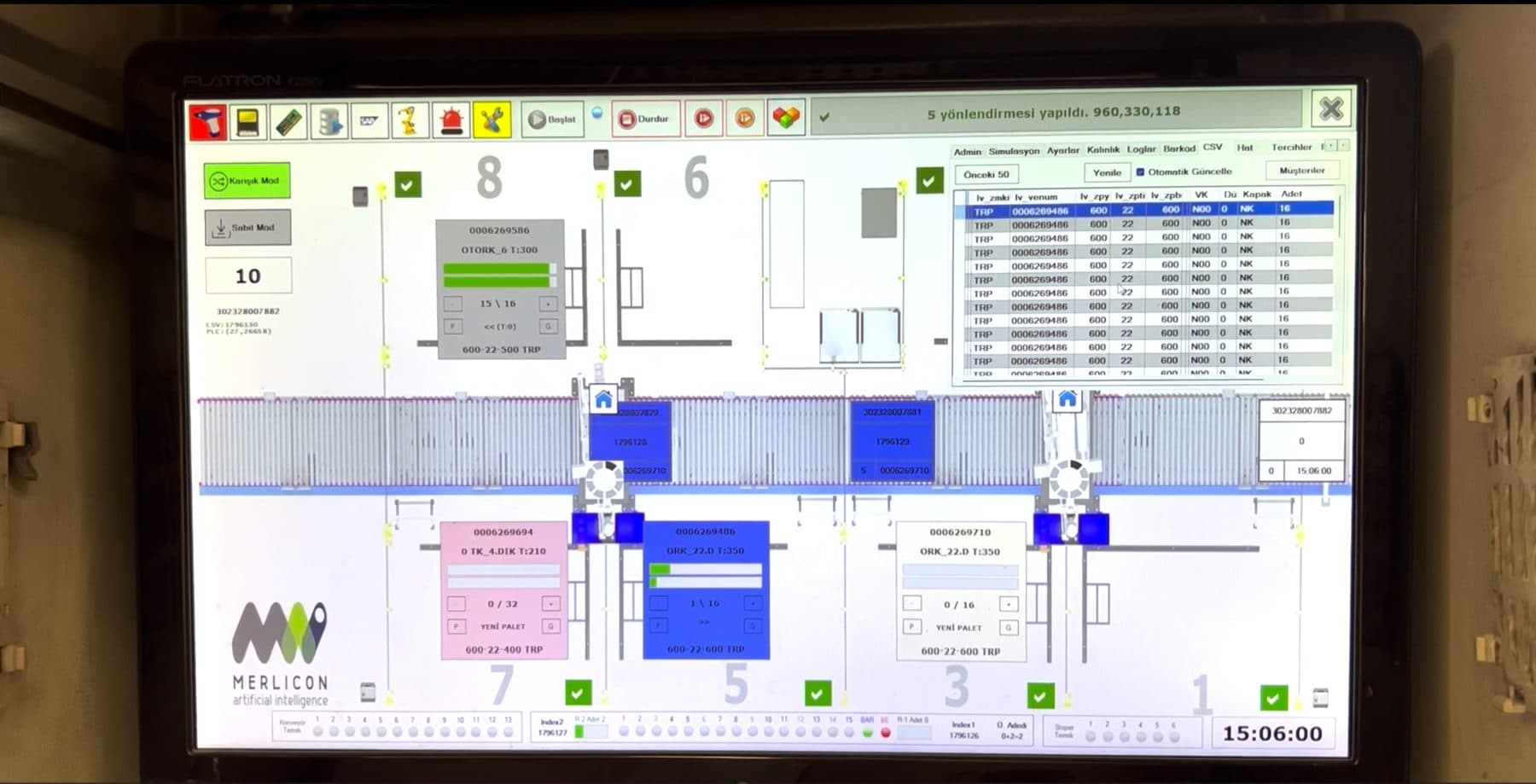
Task: Switch to Sabit Mod
Action: (x=247, y=228)
